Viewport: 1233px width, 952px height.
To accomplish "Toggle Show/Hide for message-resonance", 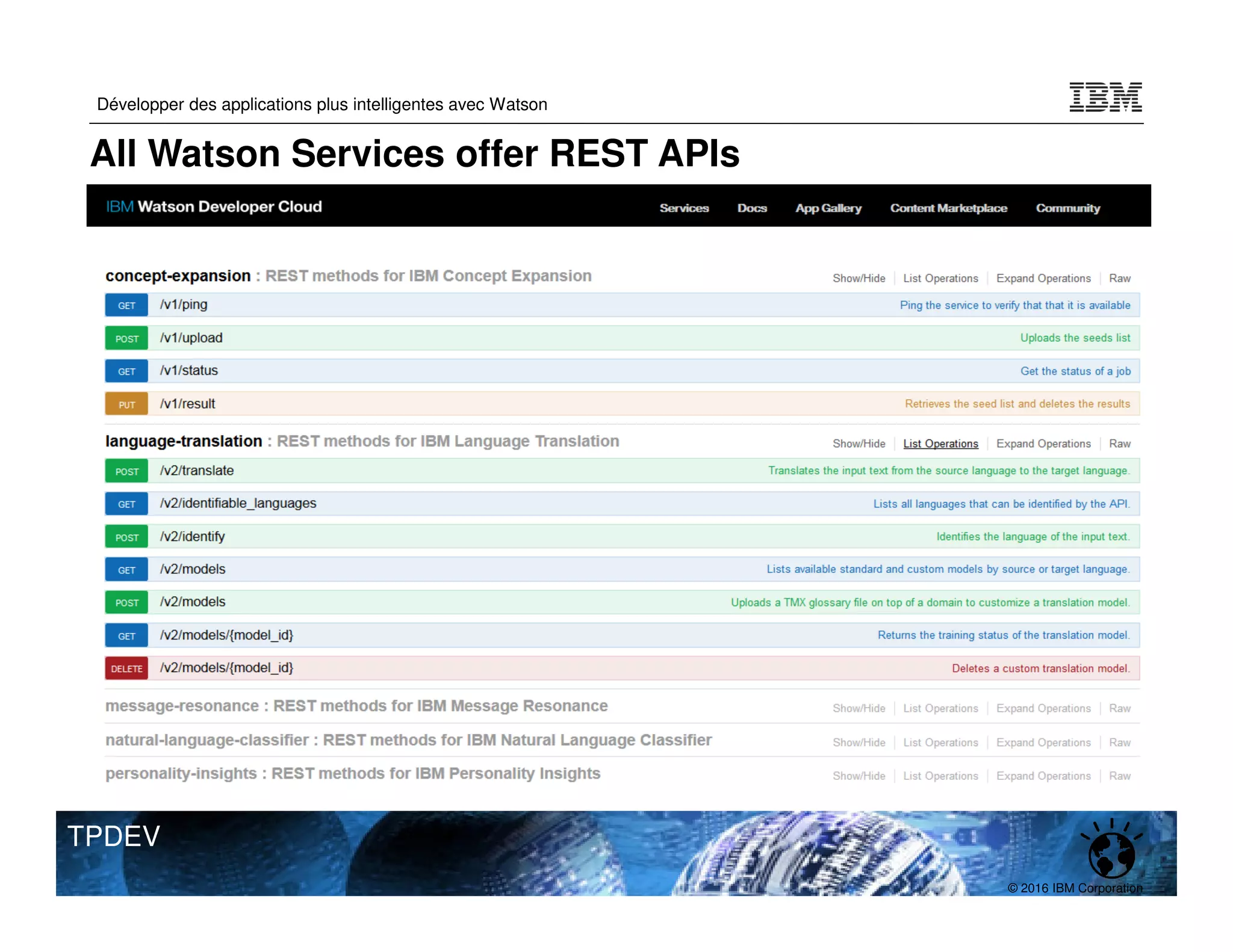I will (x=859, y=708).
